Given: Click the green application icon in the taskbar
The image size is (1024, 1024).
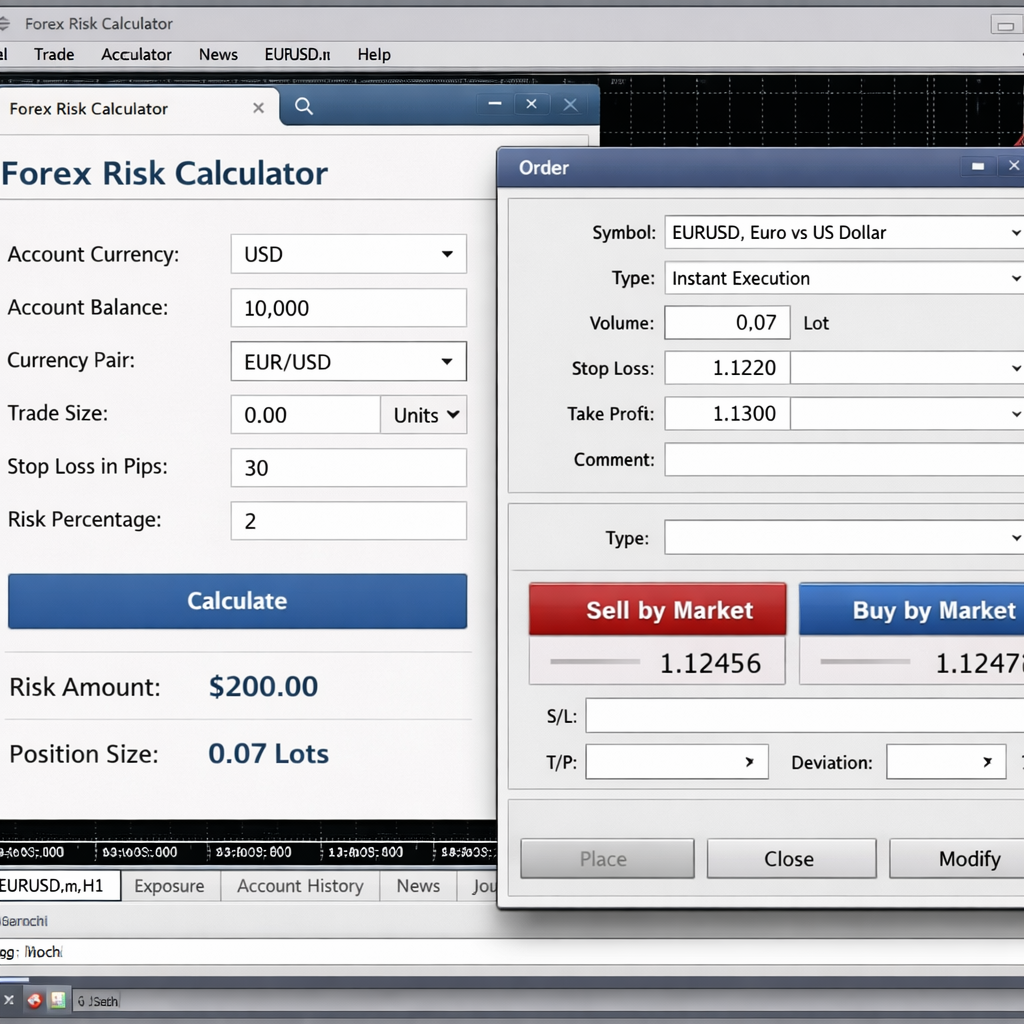Looking at the screenshot, I should pos(57,1000).
